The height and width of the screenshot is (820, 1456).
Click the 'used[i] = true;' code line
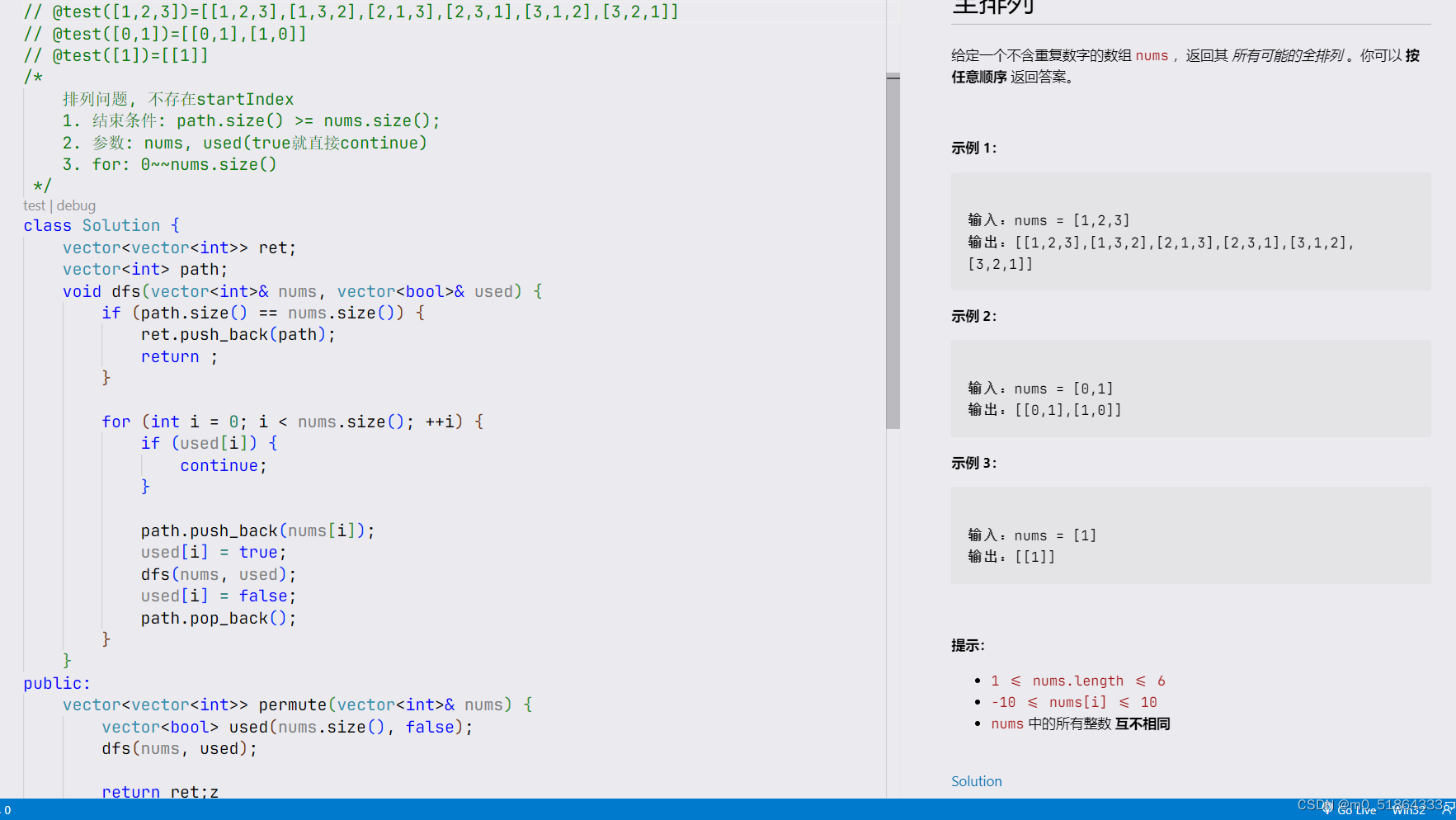(x=214, y=552)
